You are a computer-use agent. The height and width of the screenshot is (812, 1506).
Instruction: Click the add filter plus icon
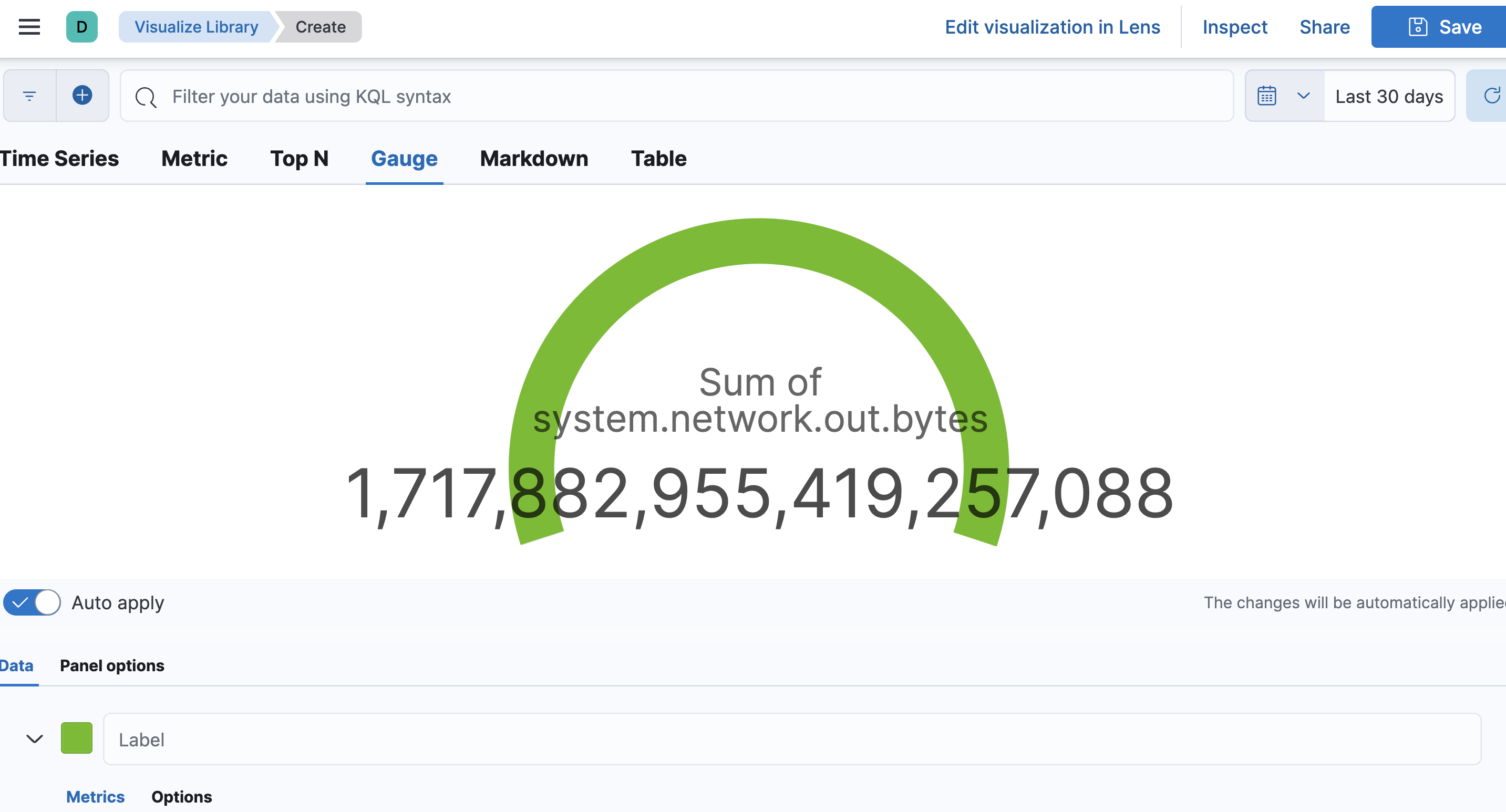coord(82,95)
